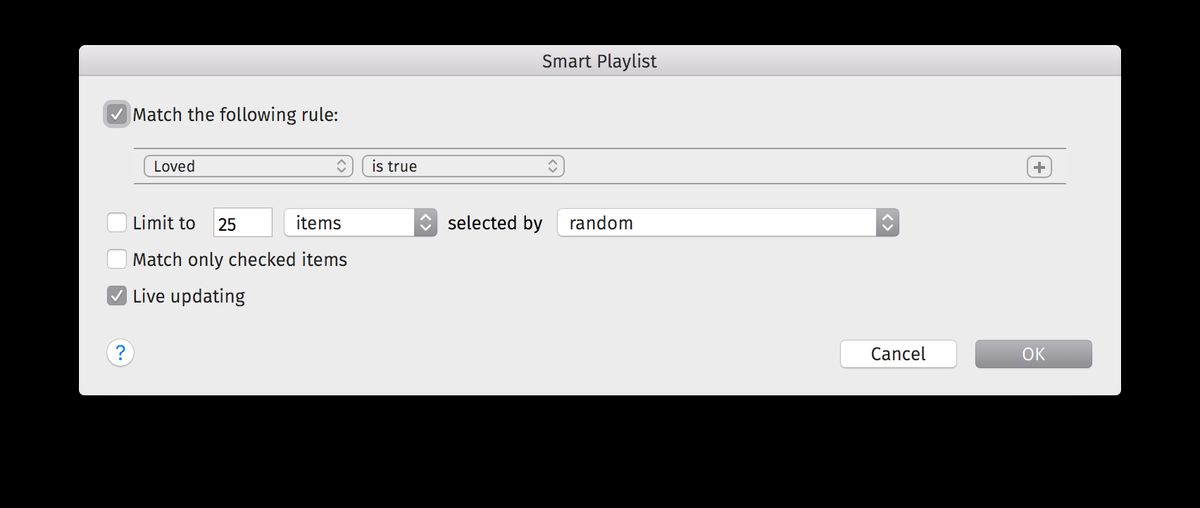Disable the 'Live updating' checkbox
Image resolution: width=1200 pixels, height=508 pixels.
pos(117,296)
